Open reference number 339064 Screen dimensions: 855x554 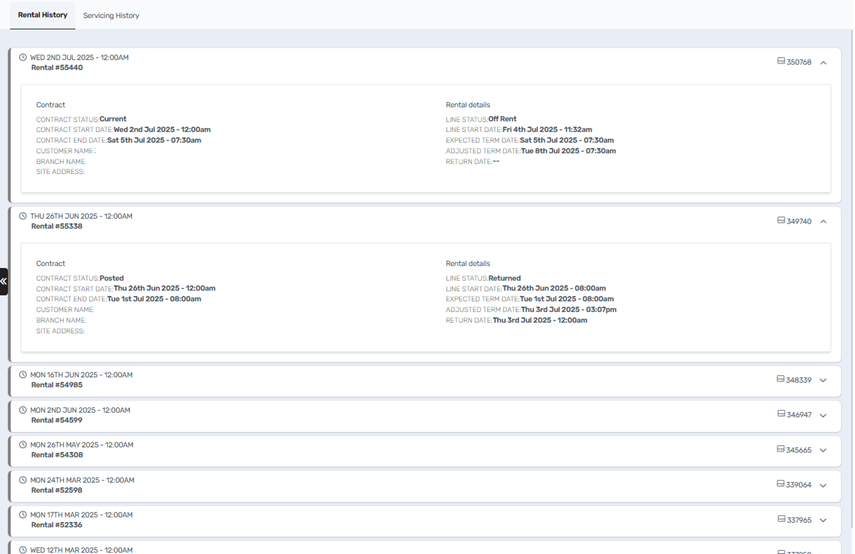798,485
